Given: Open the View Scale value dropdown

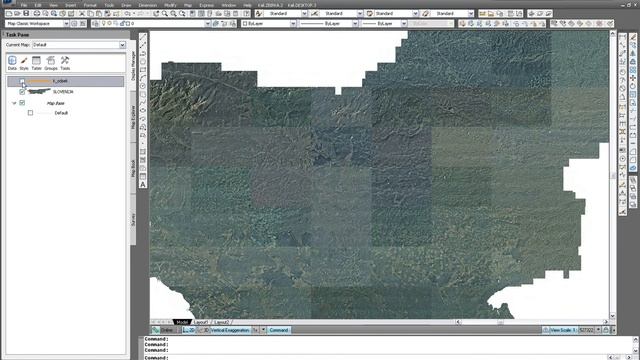Looking at the screenshot, I should tap(598, 330).
